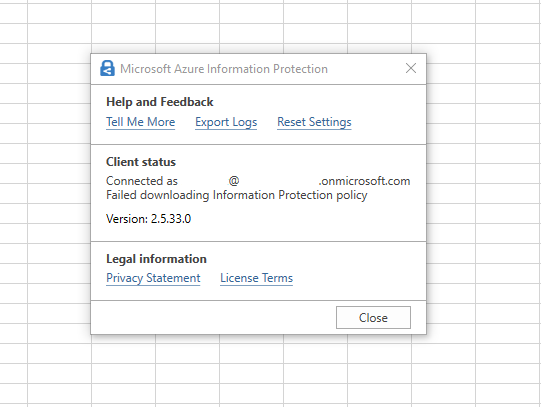The height and width of the screenshot is (407, 541).
Task: Click the Failed downloading Information Protection policy message
Action: (237, 195)
